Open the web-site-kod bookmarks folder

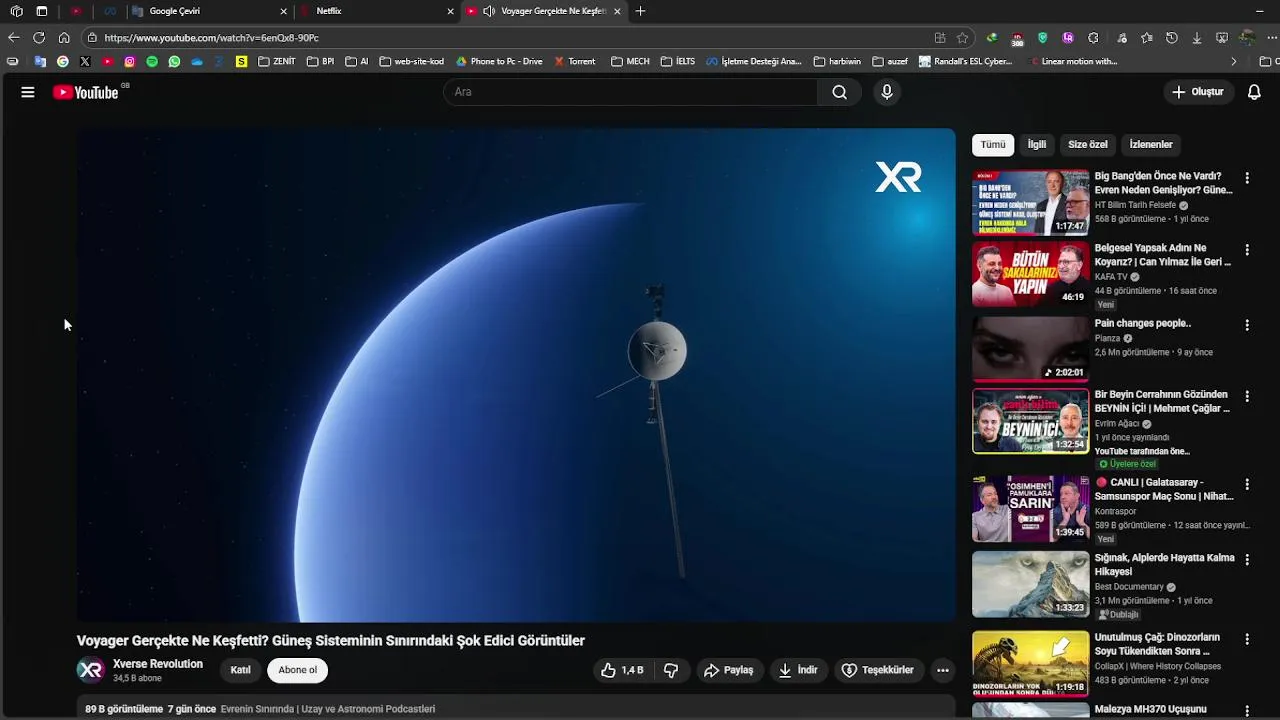411,61
